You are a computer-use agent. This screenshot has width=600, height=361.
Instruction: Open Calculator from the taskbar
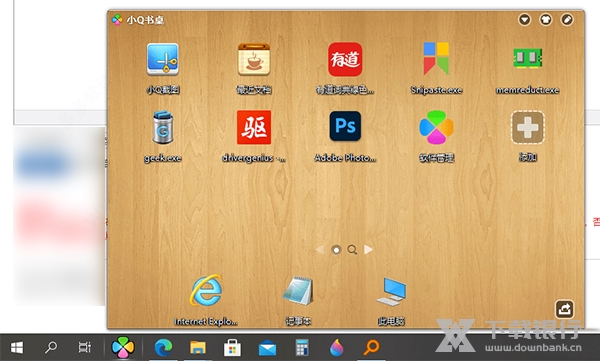pyautogui.click(x=302, y=348)
